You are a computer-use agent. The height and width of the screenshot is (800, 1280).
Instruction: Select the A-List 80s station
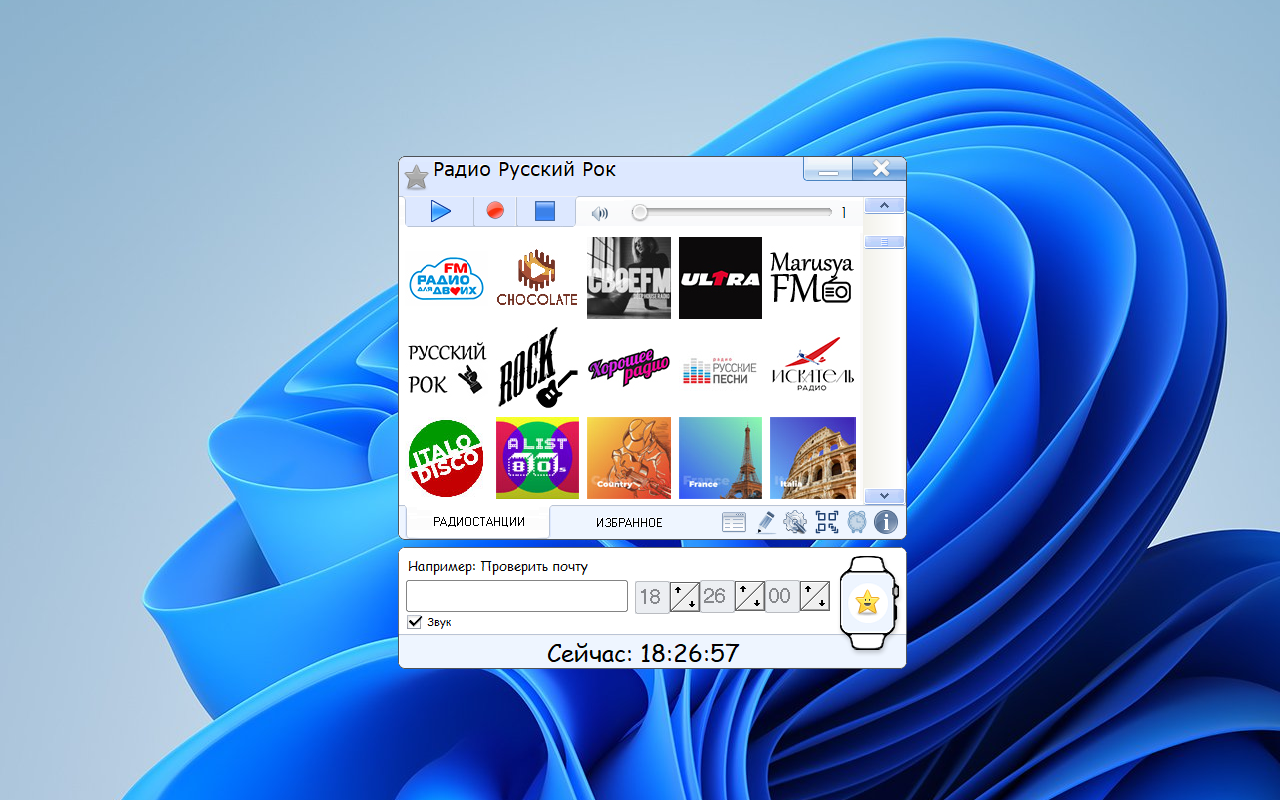pyautogui.click(x=537, y=458)
